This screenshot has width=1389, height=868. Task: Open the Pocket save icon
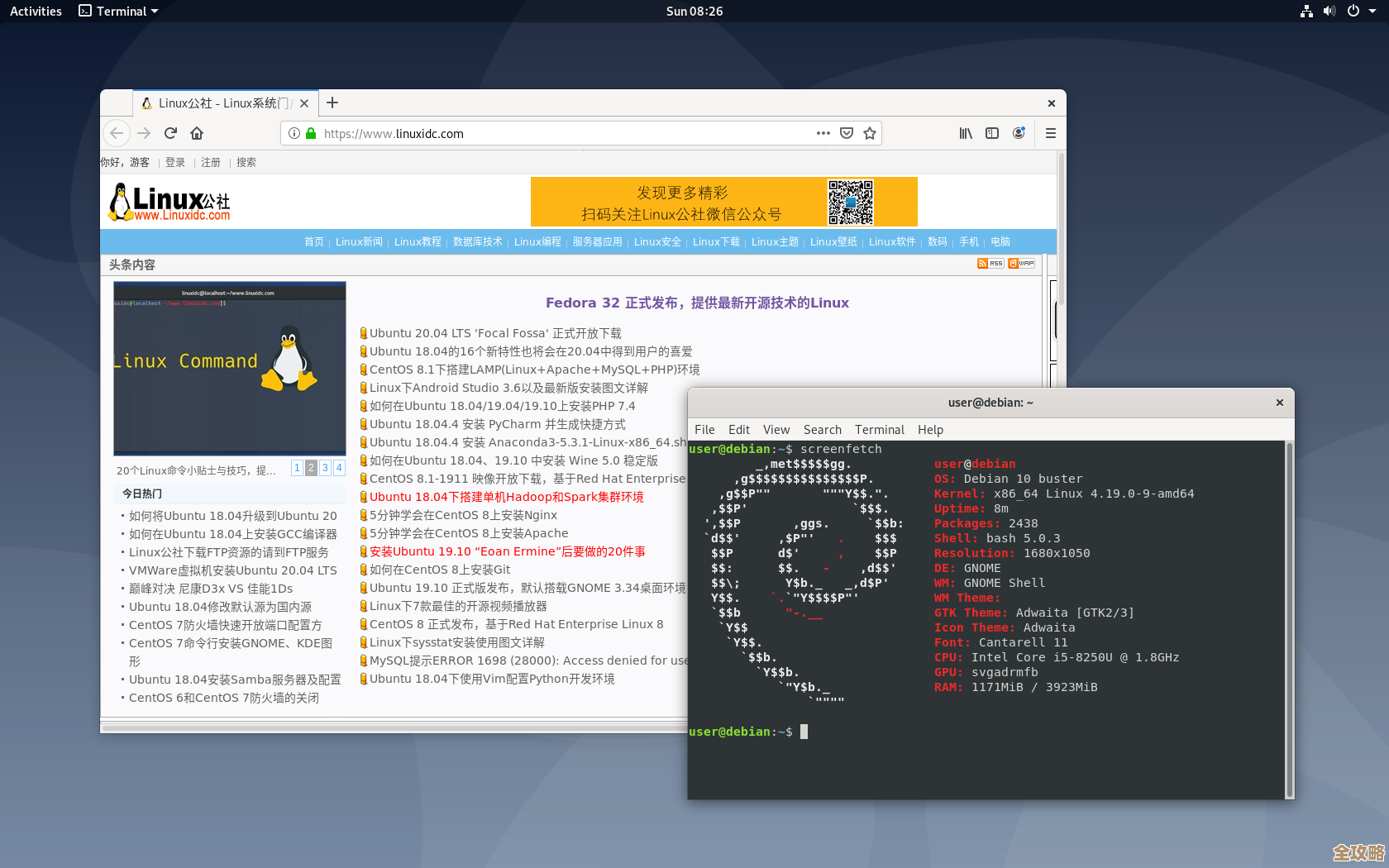click(847, 133)
